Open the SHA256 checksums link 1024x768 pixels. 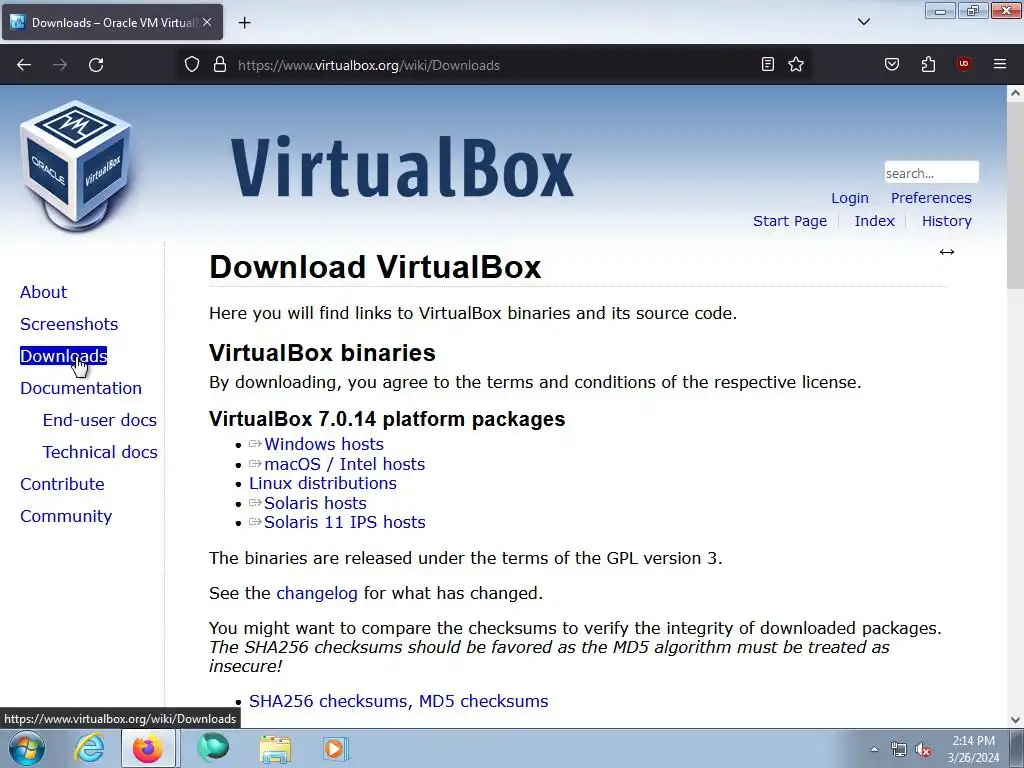[x=328, y=701]
